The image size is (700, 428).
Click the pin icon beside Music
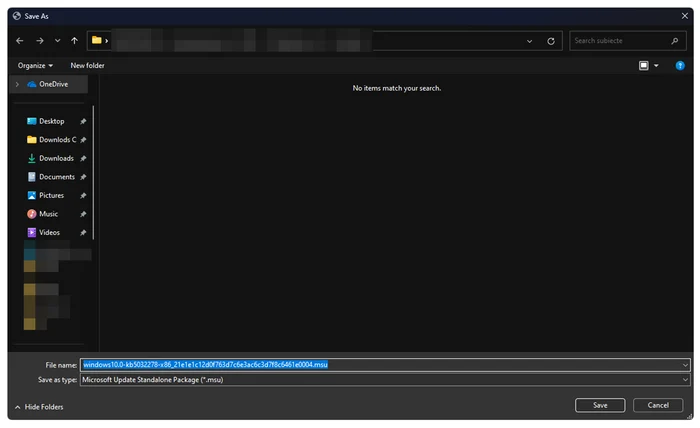(83, 214)
